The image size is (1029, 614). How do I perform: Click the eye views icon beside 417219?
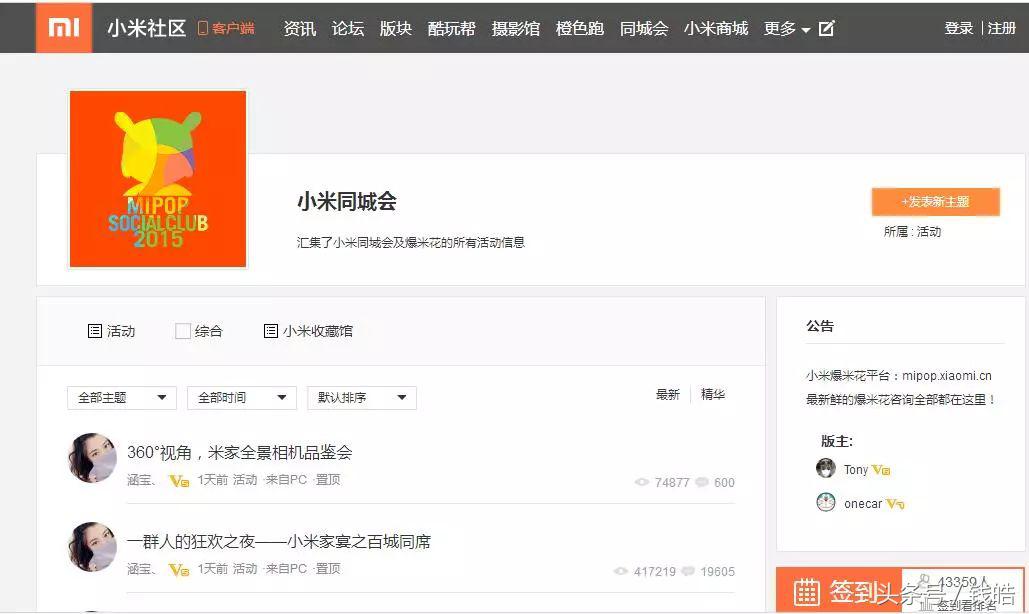[621, 571]
